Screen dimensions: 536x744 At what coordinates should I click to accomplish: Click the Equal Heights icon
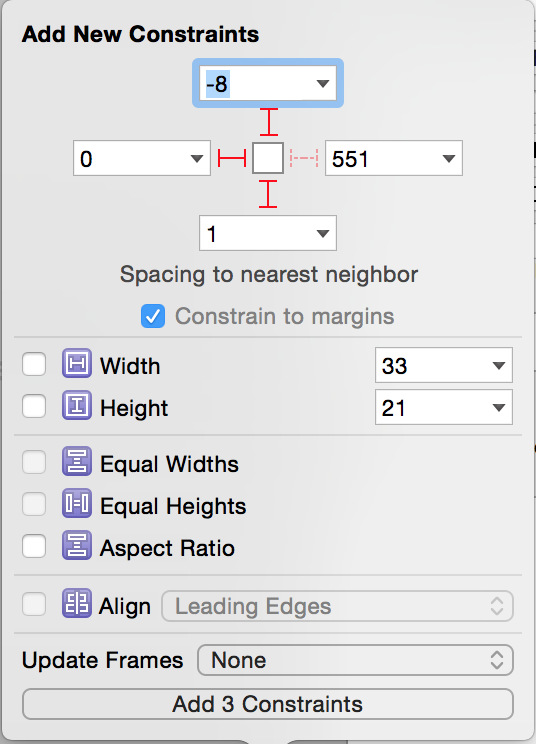[x=77, y=503]
